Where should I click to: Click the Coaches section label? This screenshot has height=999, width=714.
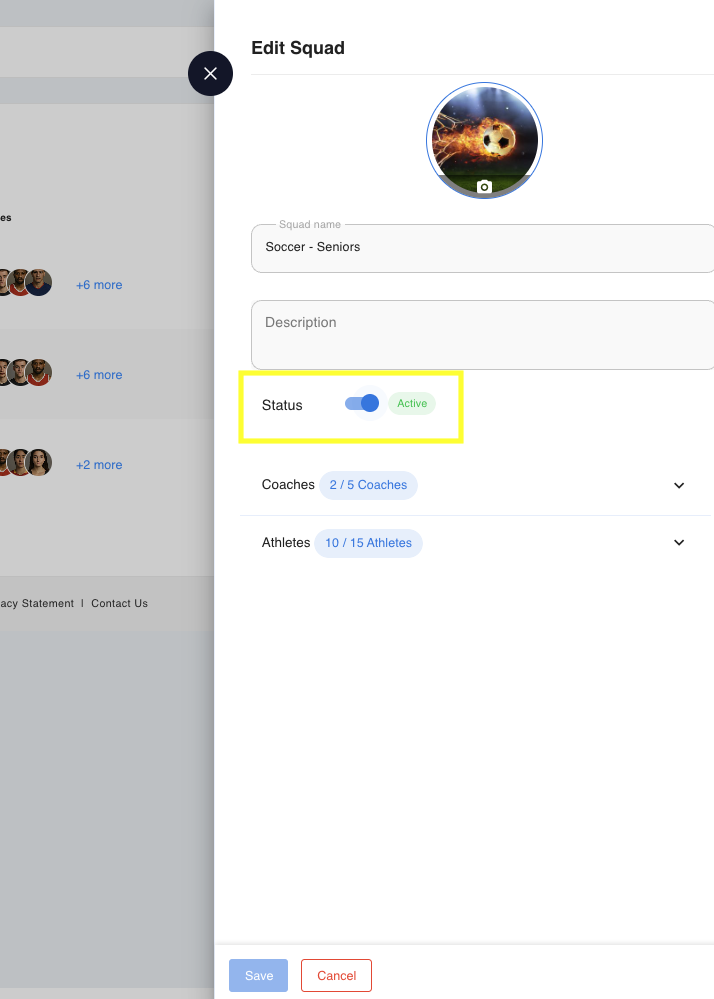pos(288,485)
